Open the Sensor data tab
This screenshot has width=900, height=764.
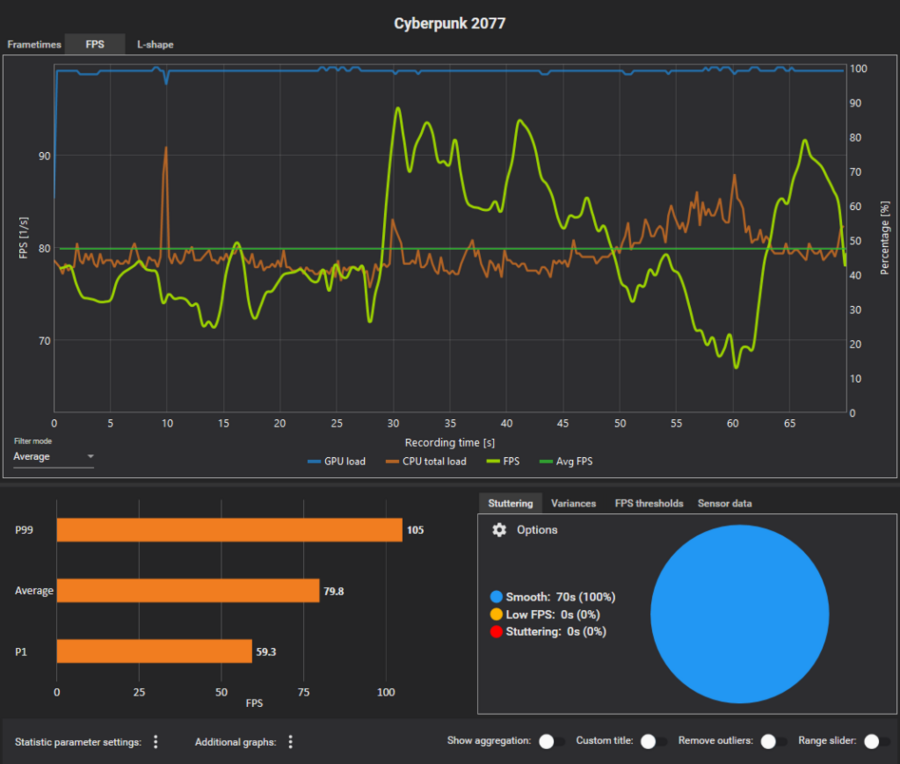pyautogui.click(x=724, y=503)
